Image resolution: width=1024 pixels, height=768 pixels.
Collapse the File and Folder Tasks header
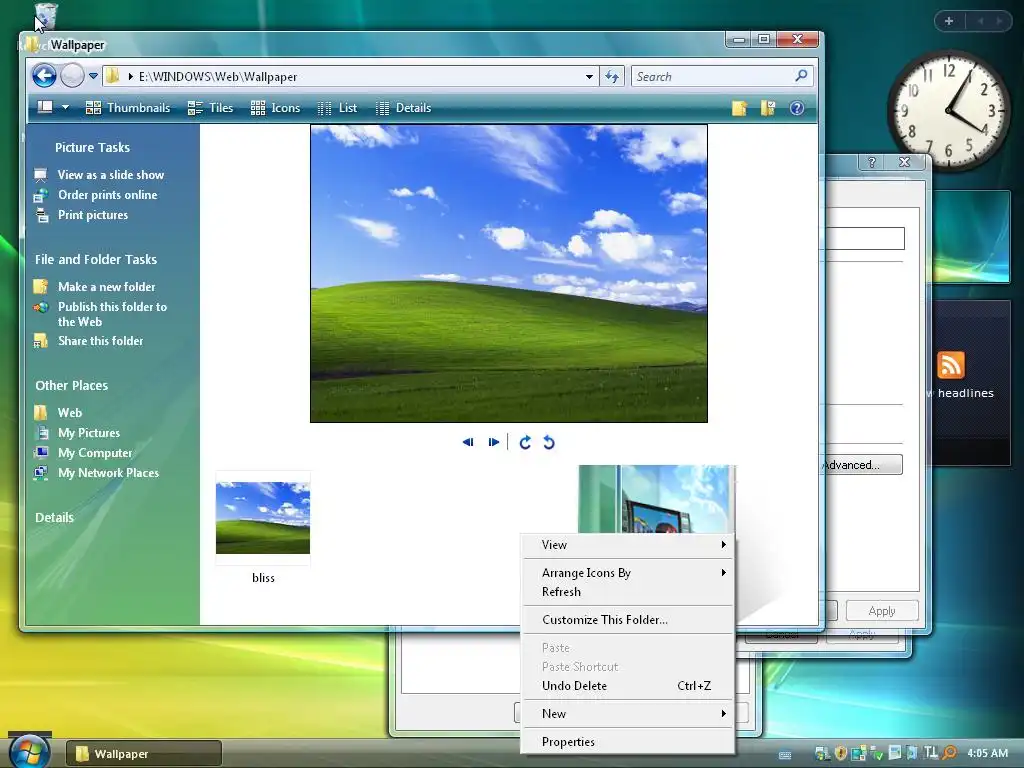coord(96,259)
